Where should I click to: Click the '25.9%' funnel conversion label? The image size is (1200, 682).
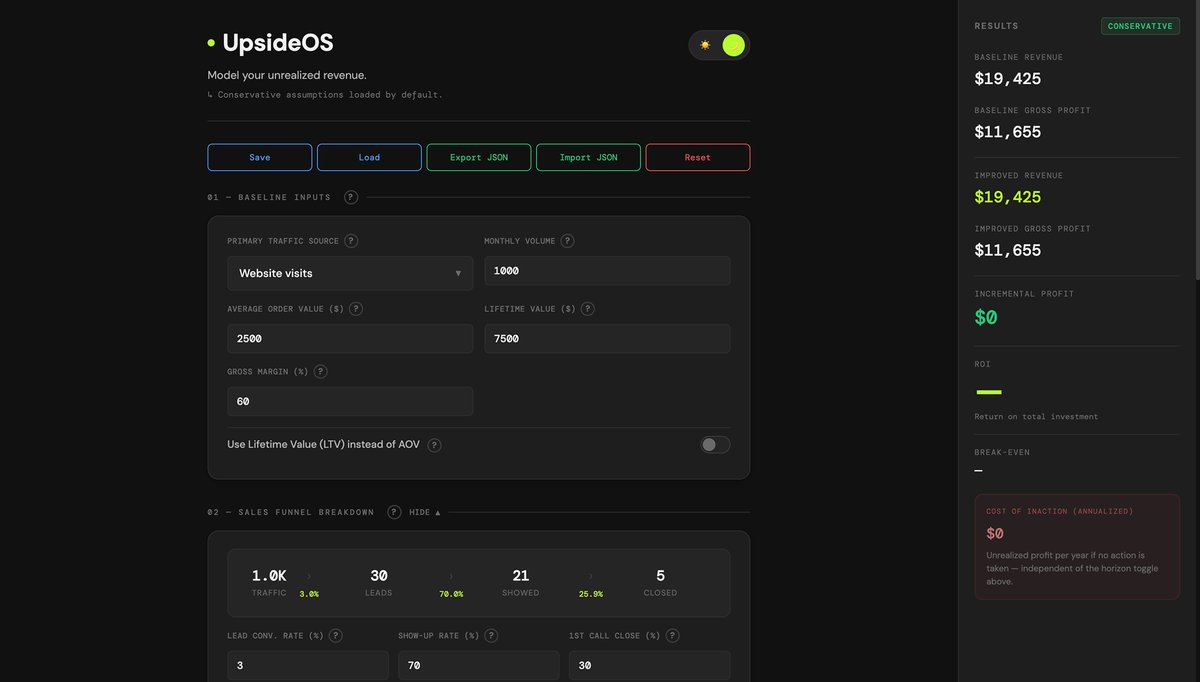[591, 594]
